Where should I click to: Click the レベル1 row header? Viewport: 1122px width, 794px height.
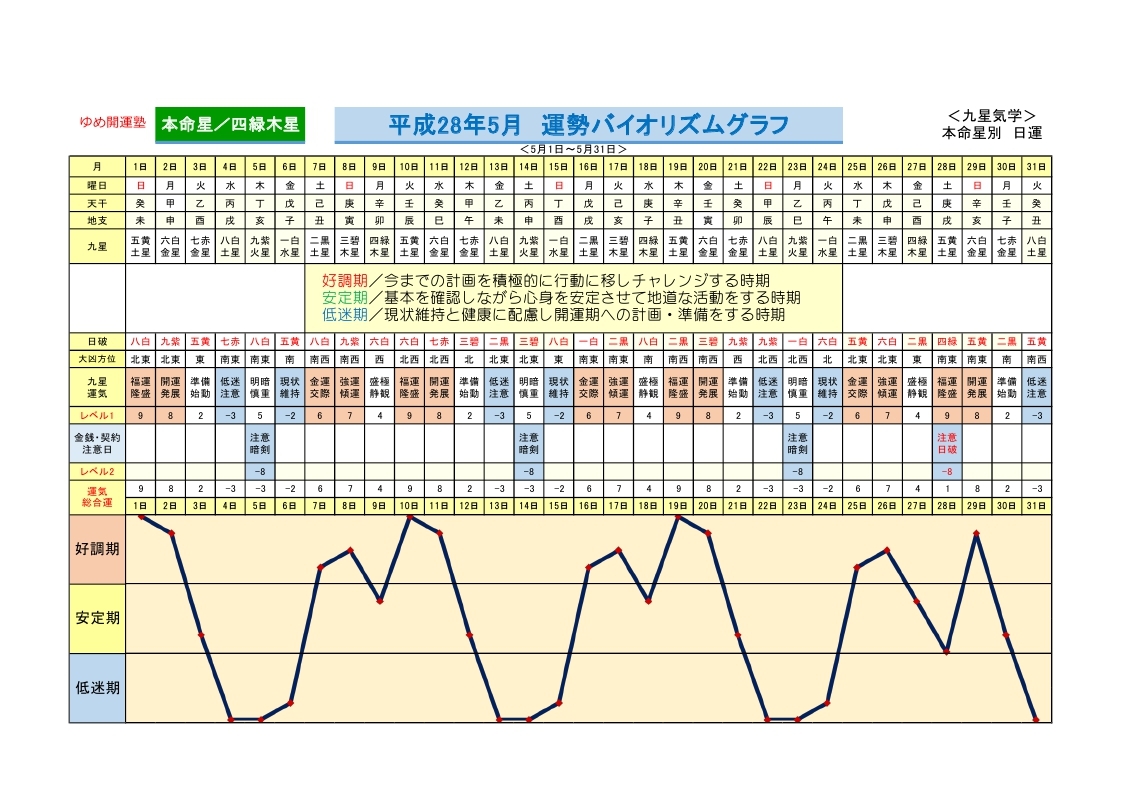point(97,414)
